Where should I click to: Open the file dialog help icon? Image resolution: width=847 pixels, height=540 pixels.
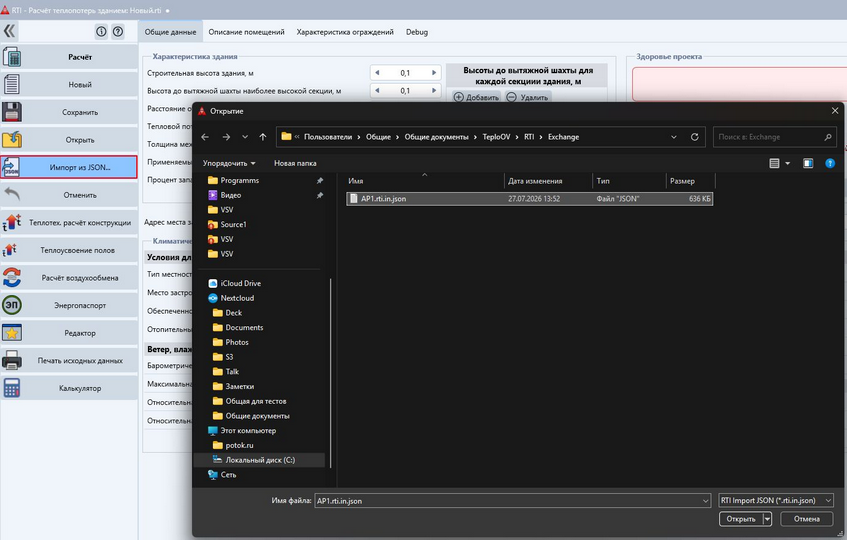(830, 163)
